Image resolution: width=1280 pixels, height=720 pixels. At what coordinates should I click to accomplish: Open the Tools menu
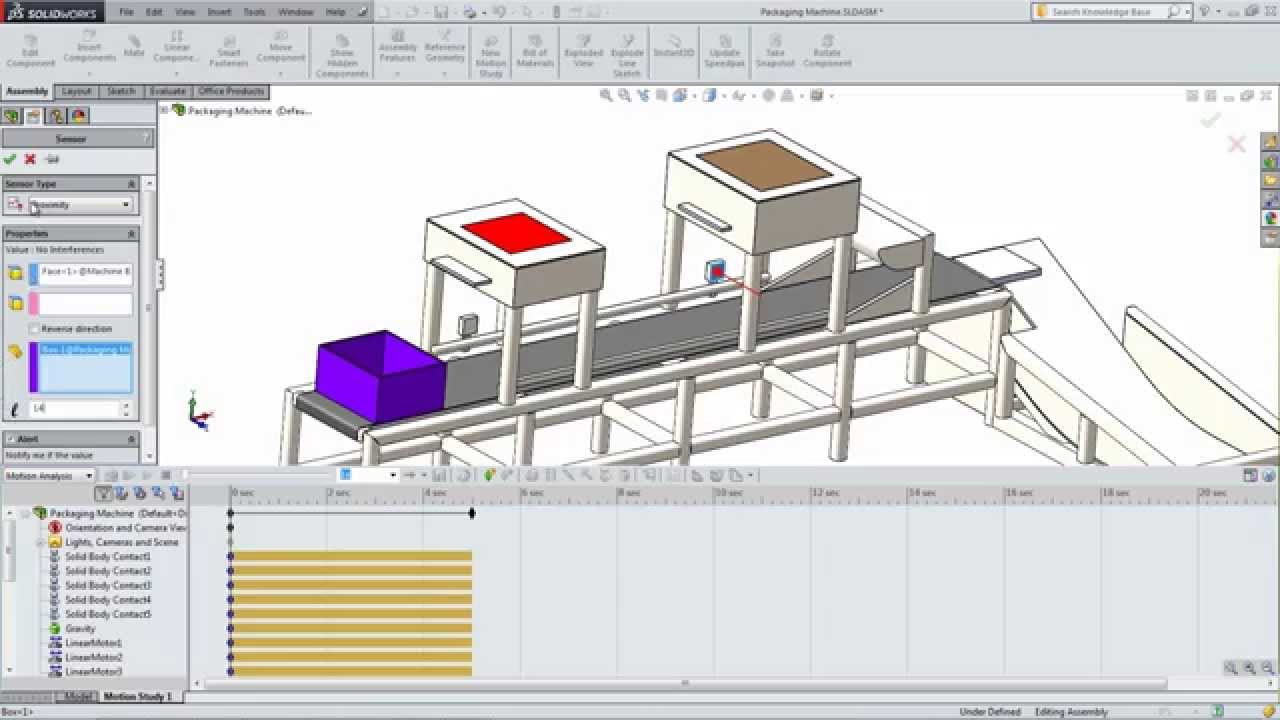255,12
